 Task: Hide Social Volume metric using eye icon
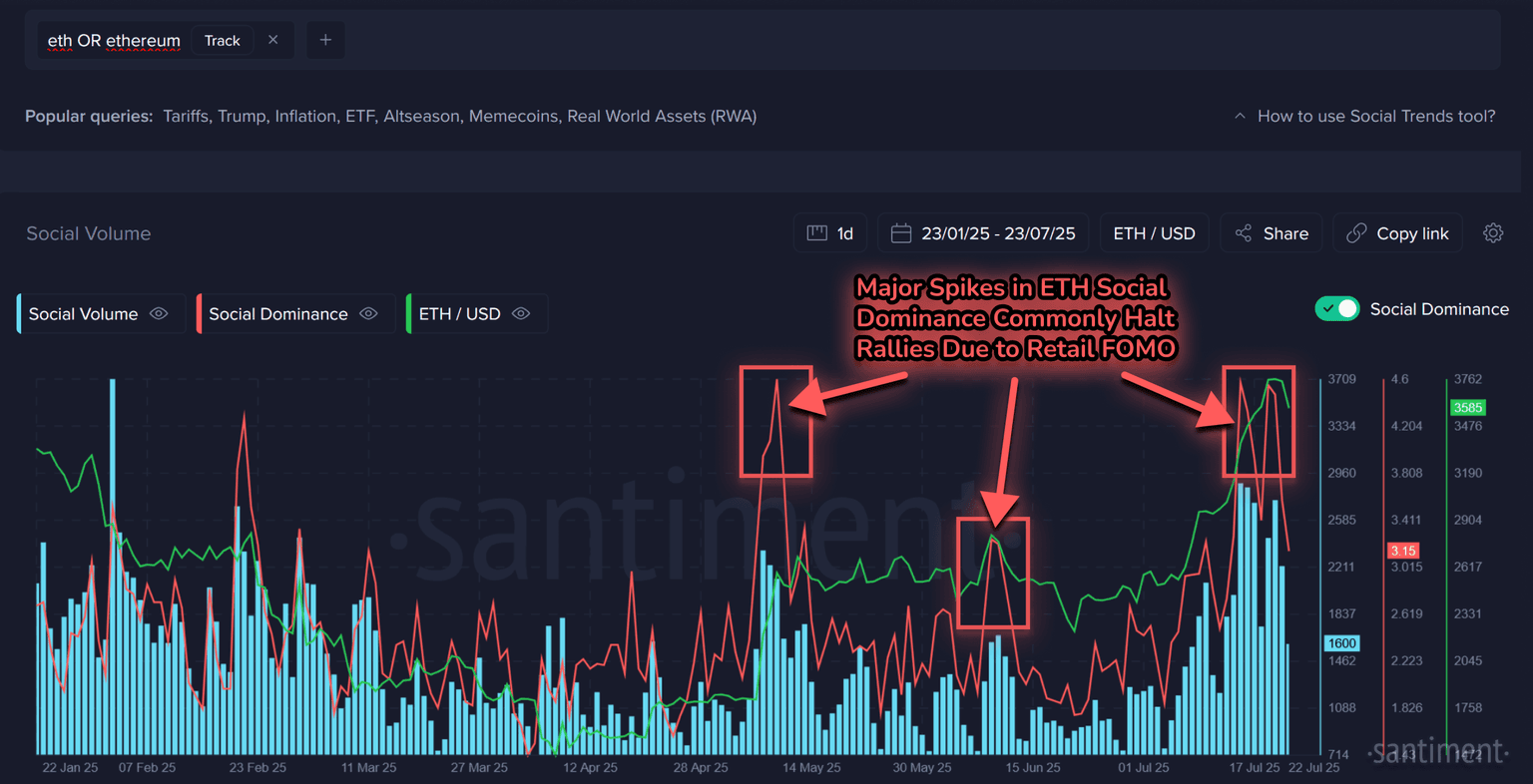point(159,313)
